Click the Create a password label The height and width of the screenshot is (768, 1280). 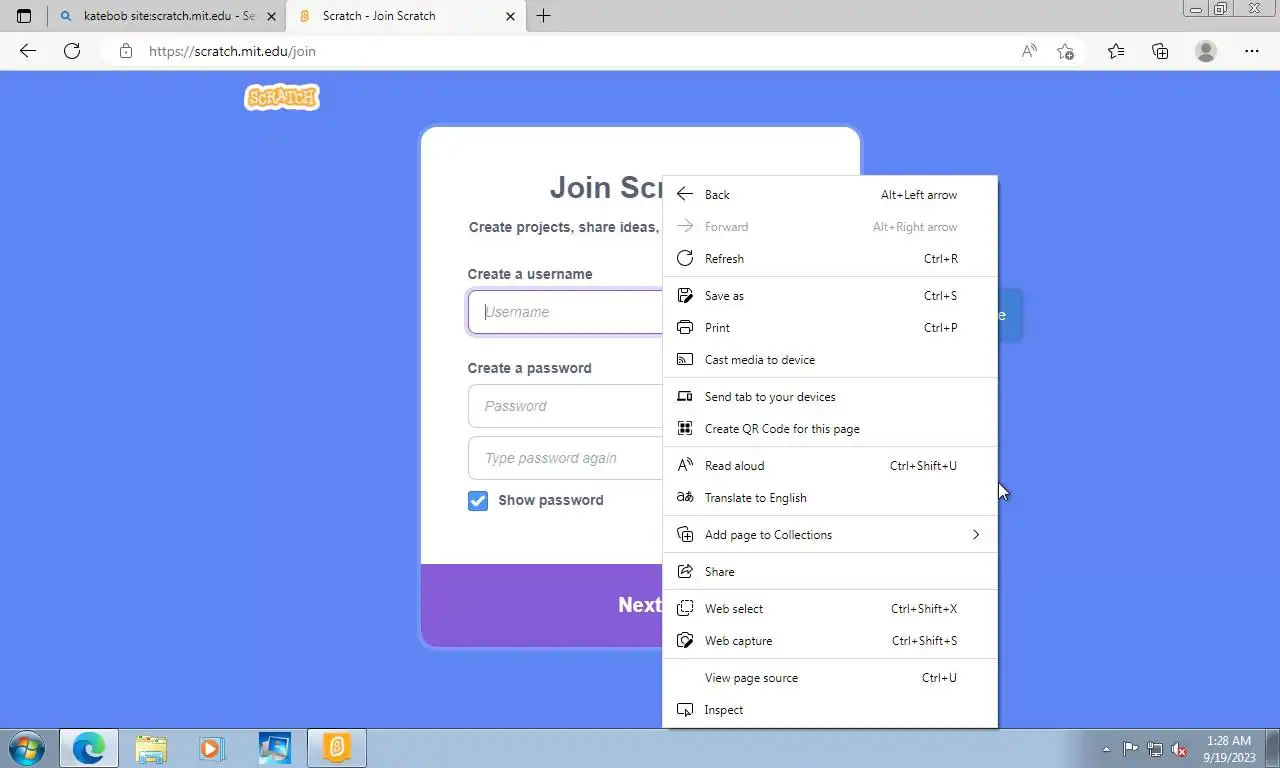tap(530, 368)
